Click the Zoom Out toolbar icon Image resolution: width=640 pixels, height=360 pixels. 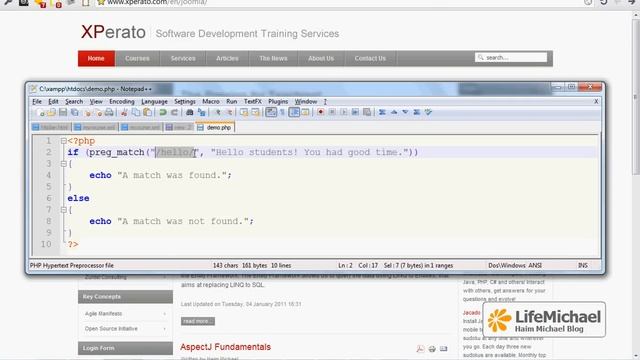click(x=229, y=112)
